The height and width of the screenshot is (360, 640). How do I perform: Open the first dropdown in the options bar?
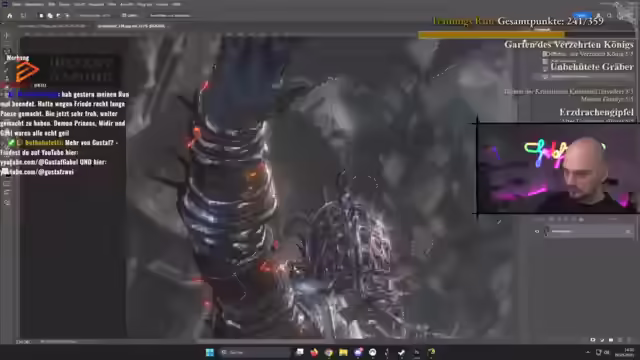coord(95,16)
